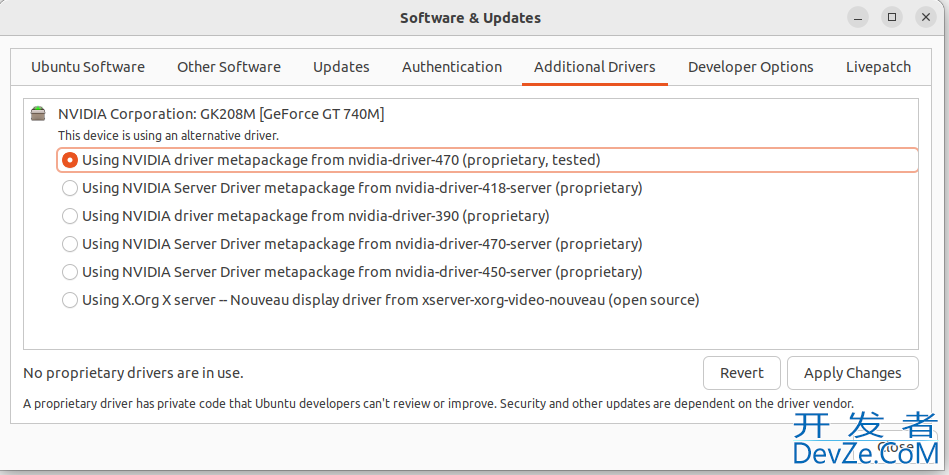
Task: Close the window using the title bar X
Action: click(x=926, y=18)
